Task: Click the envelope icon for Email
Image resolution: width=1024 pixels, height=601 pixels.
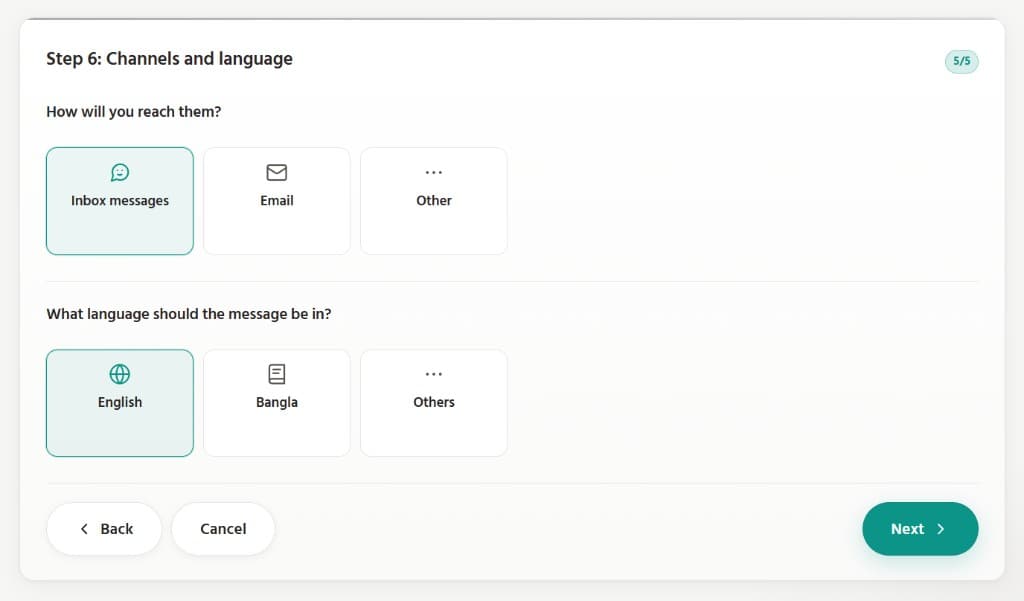Action: (277, 173)
